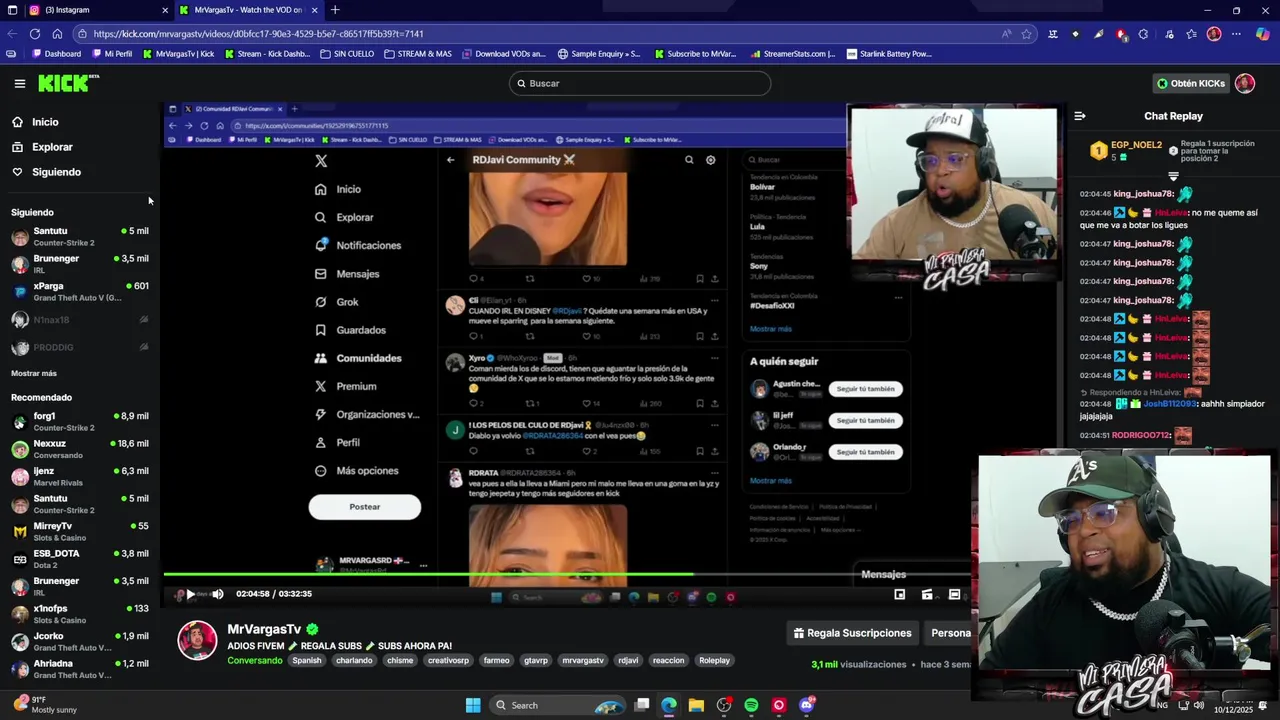
Task: Click Regala Suscripciones button
Action: coord(853,633)
